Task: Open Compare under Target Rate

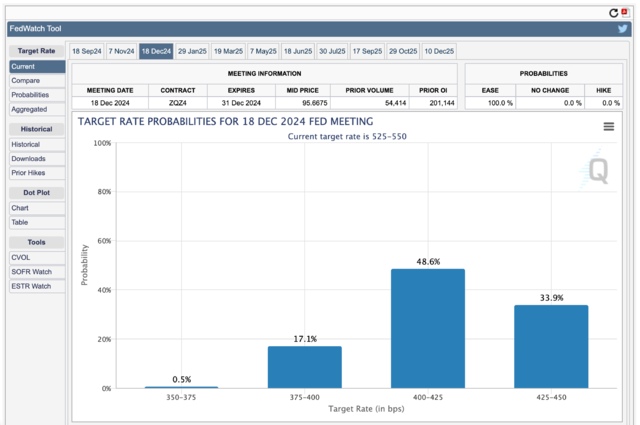Action: (26, 81)
